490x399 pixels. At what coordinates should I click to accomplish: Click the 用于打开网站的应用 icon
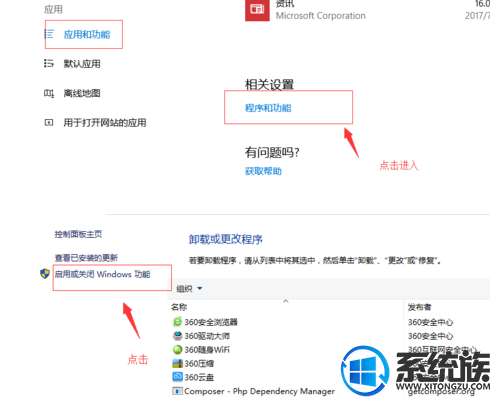click(x=49, y=123)
